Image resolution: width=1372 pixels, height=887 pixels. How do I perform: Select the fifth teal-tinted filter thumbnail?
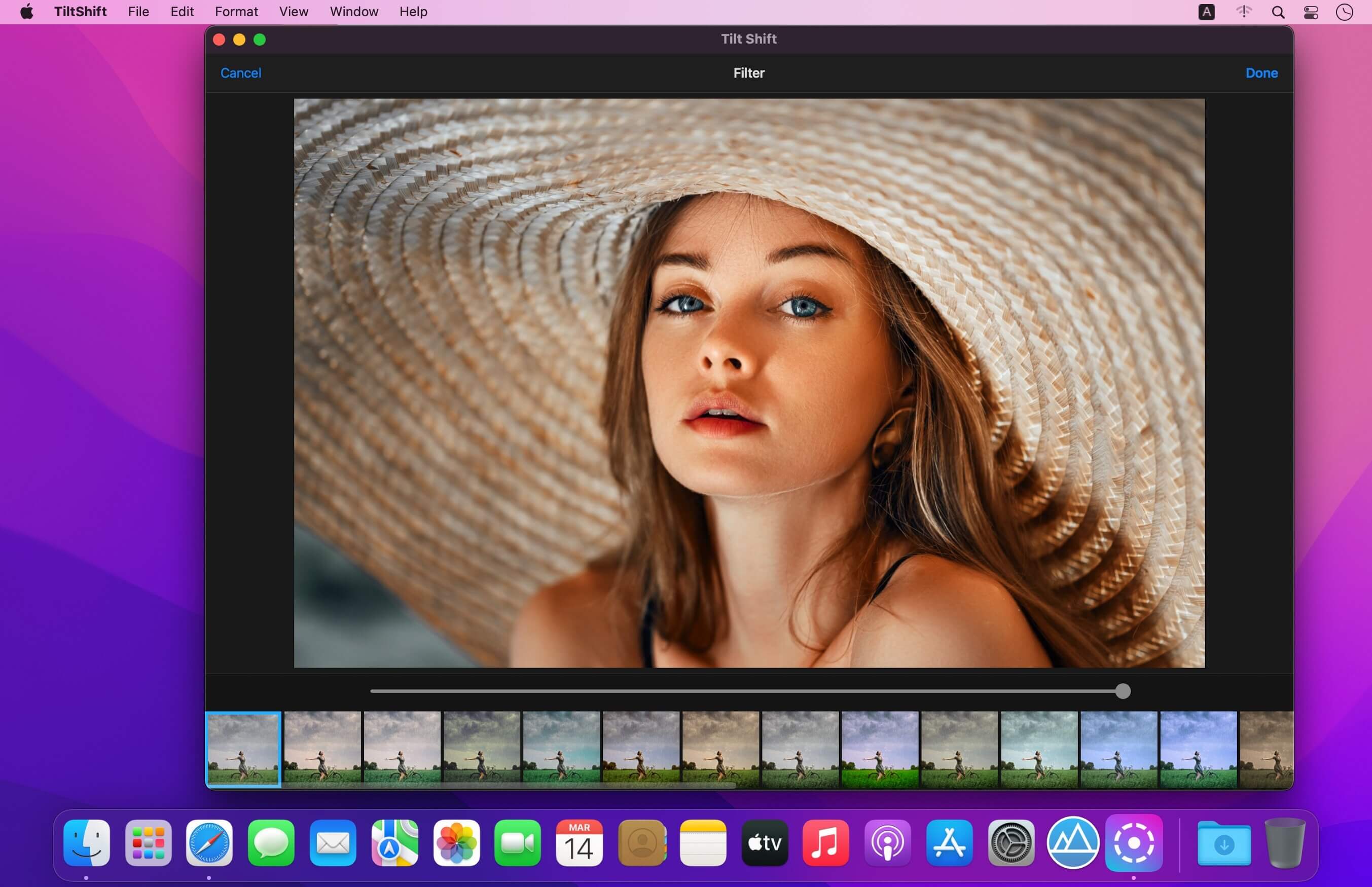[561, 749]
